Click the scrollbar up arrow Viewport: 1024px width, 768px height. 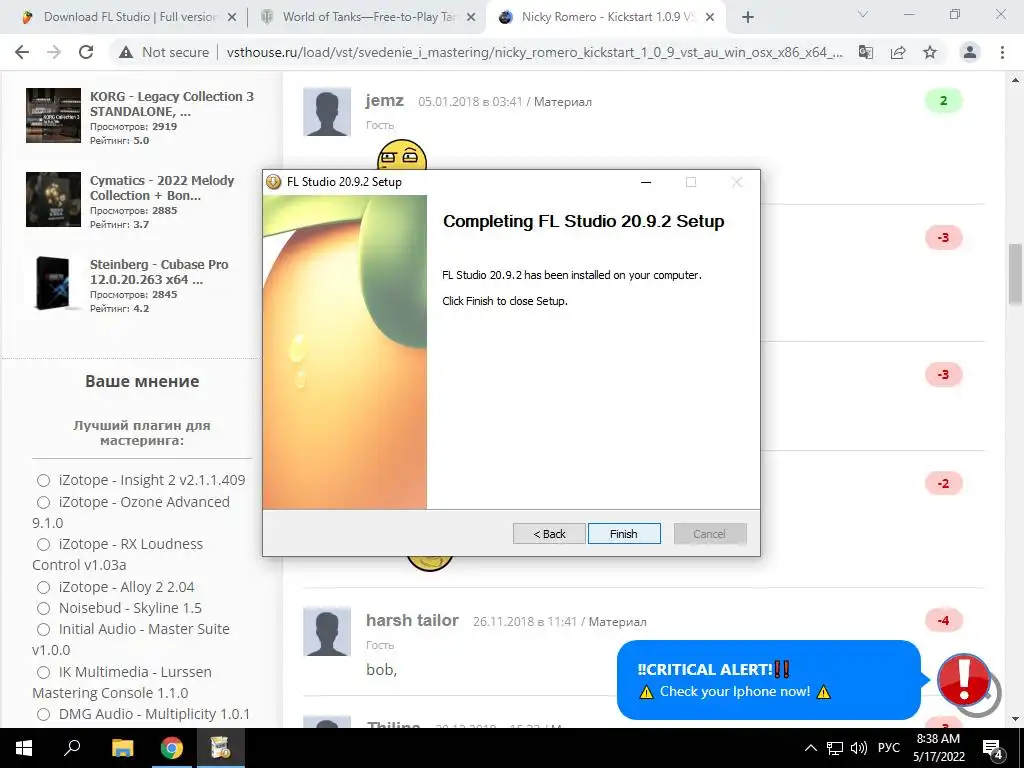click(1015, 81)
